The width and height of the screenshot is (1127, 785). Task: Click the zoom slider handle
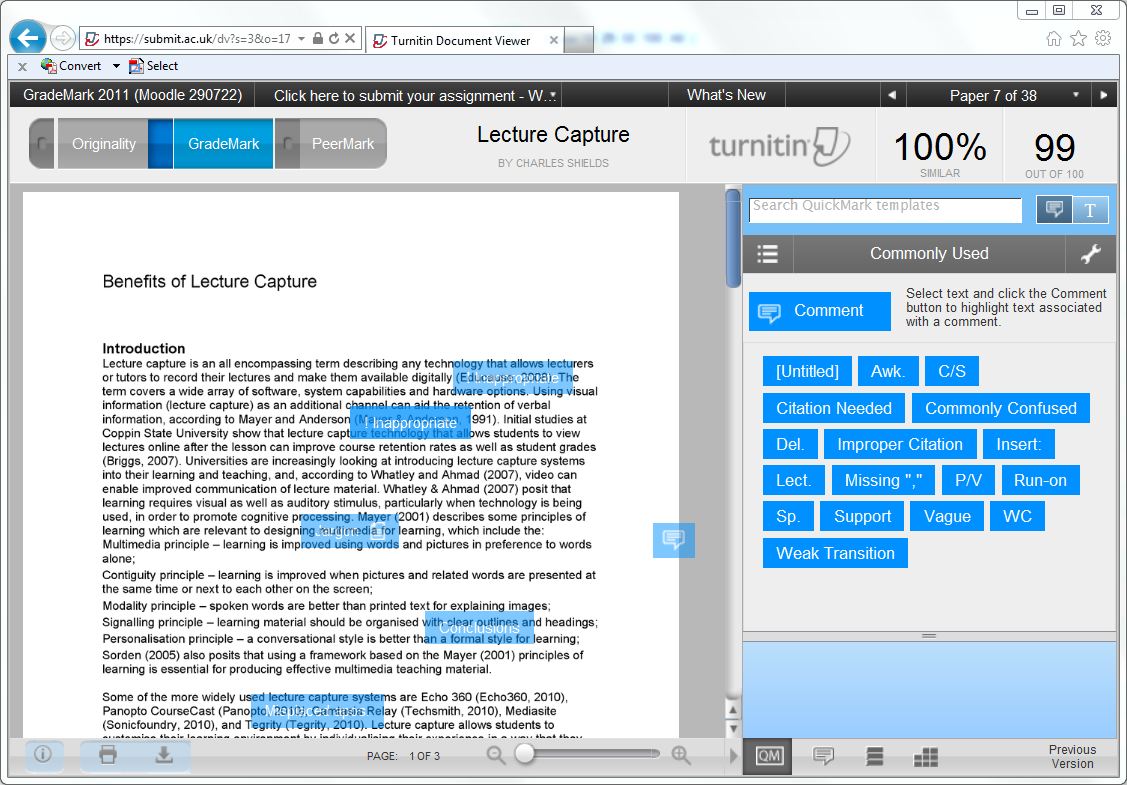(523, 755)
